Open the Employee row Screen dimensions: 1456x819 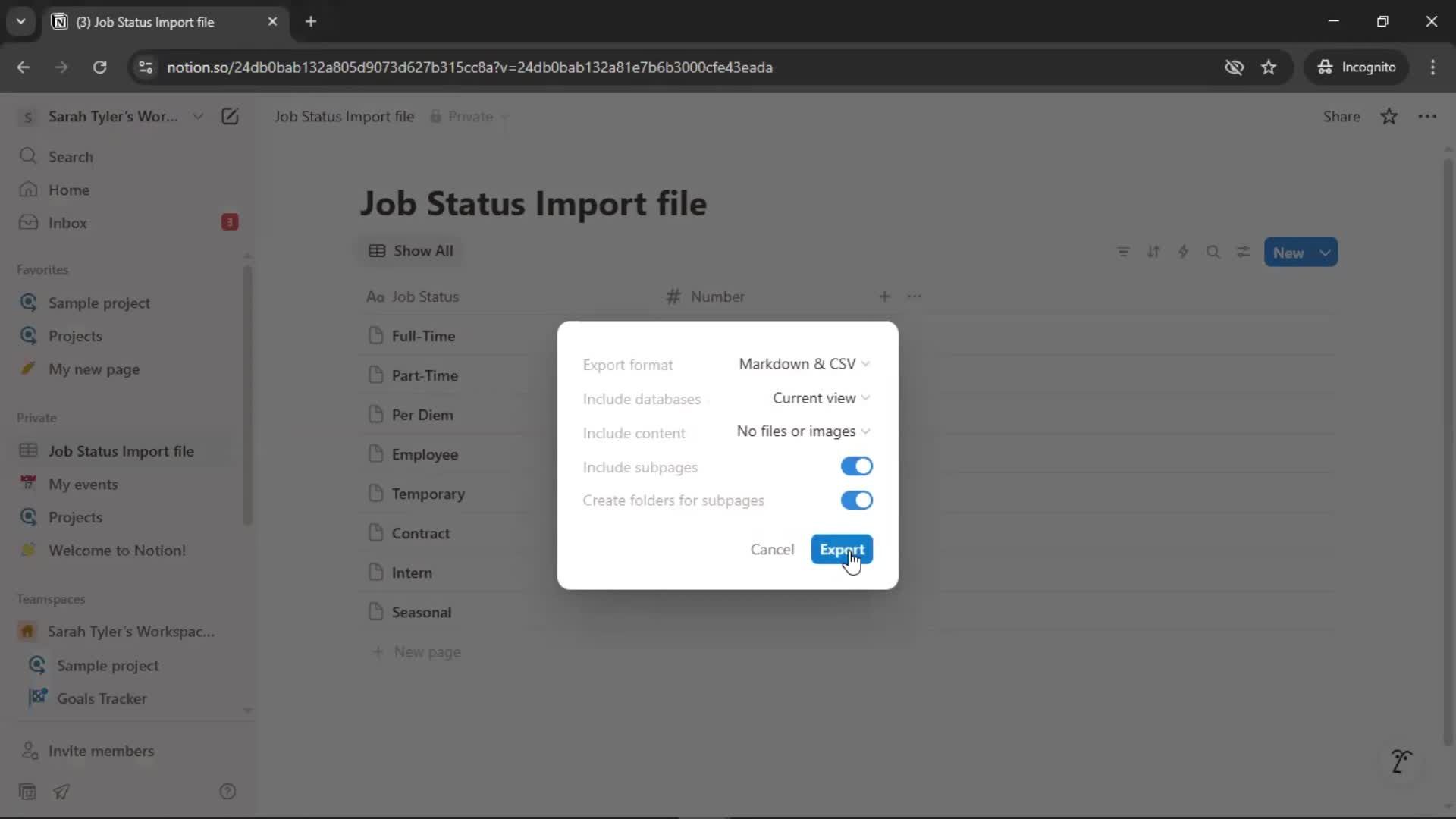click(425, 454)
